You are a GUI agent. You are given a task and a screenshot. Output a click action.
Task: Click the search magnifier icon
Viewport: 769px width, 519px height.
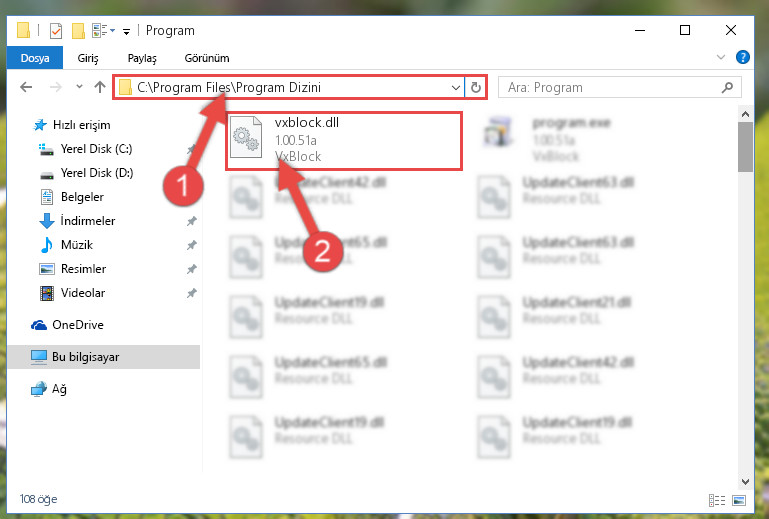pyautogui.click(x=727, y=87)
